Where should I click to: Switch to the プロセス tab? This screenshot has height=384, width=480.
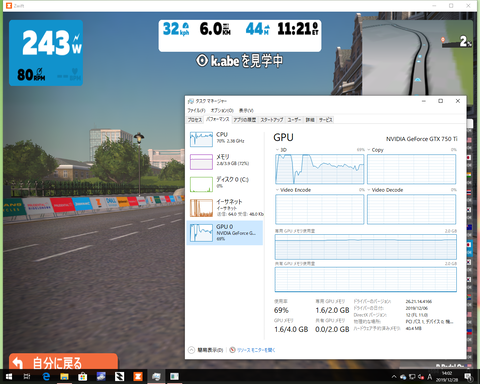tap(195, 120)
